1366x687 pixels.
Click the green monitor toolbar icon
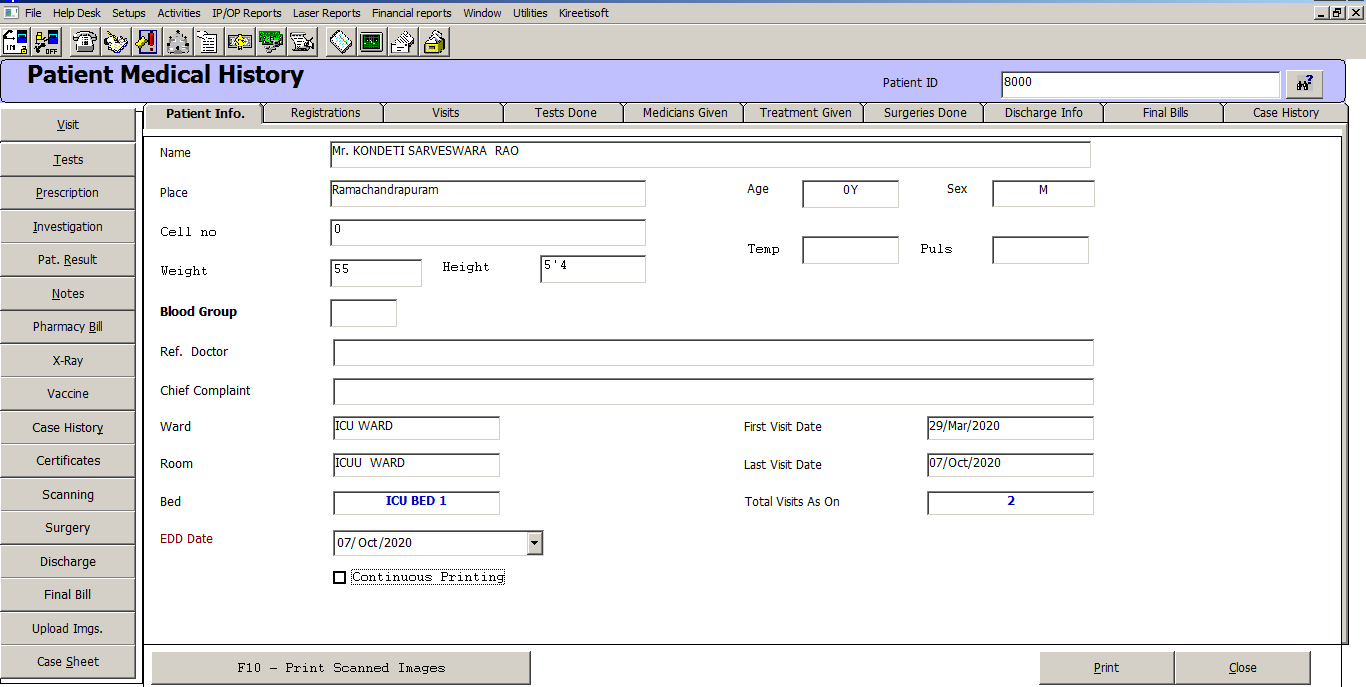click(371, 42)
